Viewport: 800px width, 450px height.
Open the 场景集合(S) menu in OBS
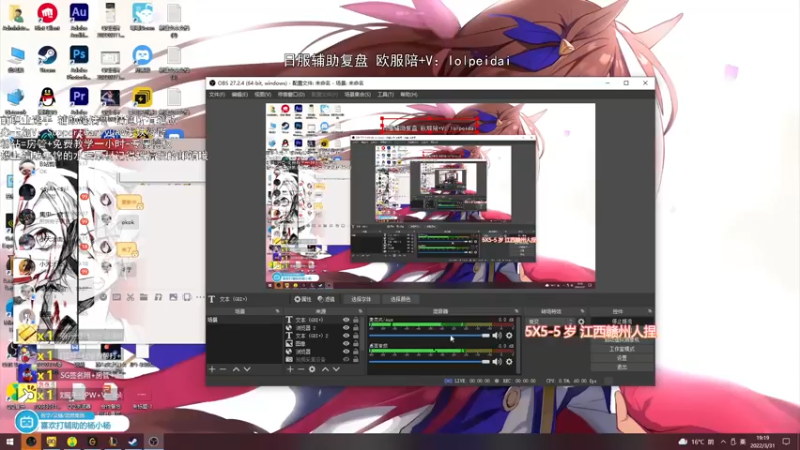[357, 94]
